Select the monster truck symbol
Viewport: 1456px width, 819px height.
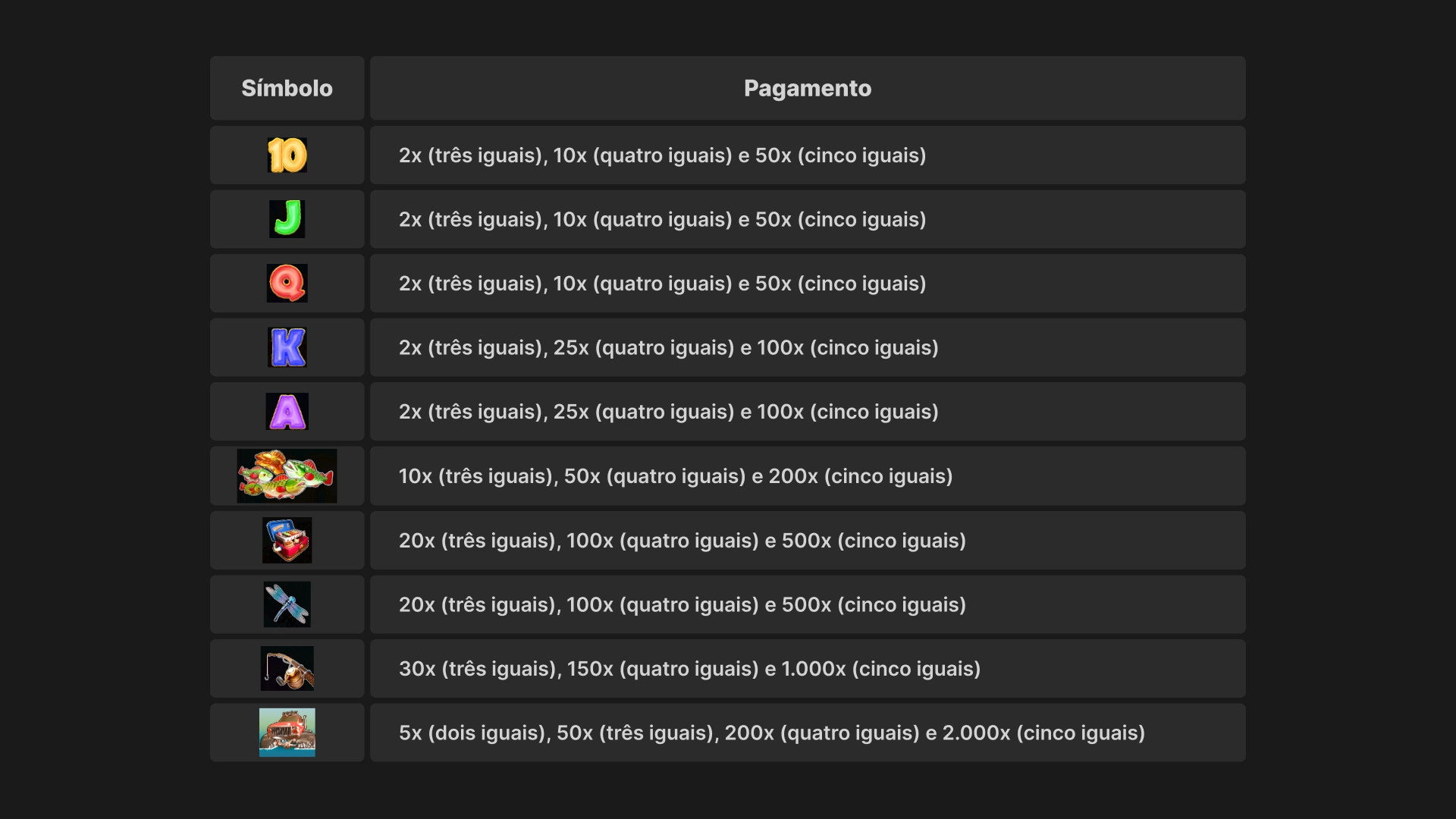tap(287, 733)
